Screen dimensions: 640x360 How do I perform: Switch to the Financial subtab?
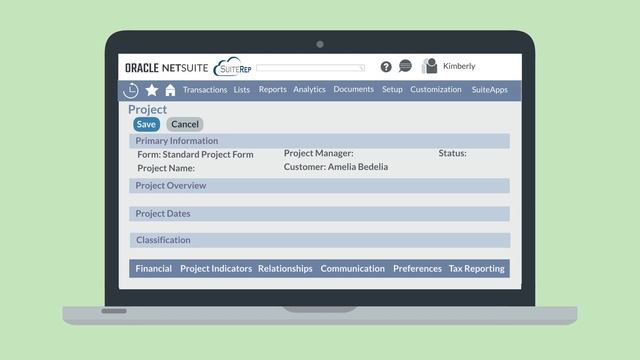[x=153, y=269]
